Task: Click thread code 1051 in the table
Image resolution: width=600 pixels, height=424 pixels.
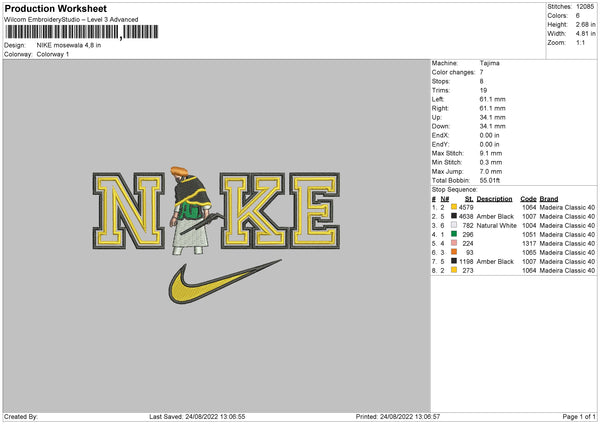Action: tap(529, 234)
